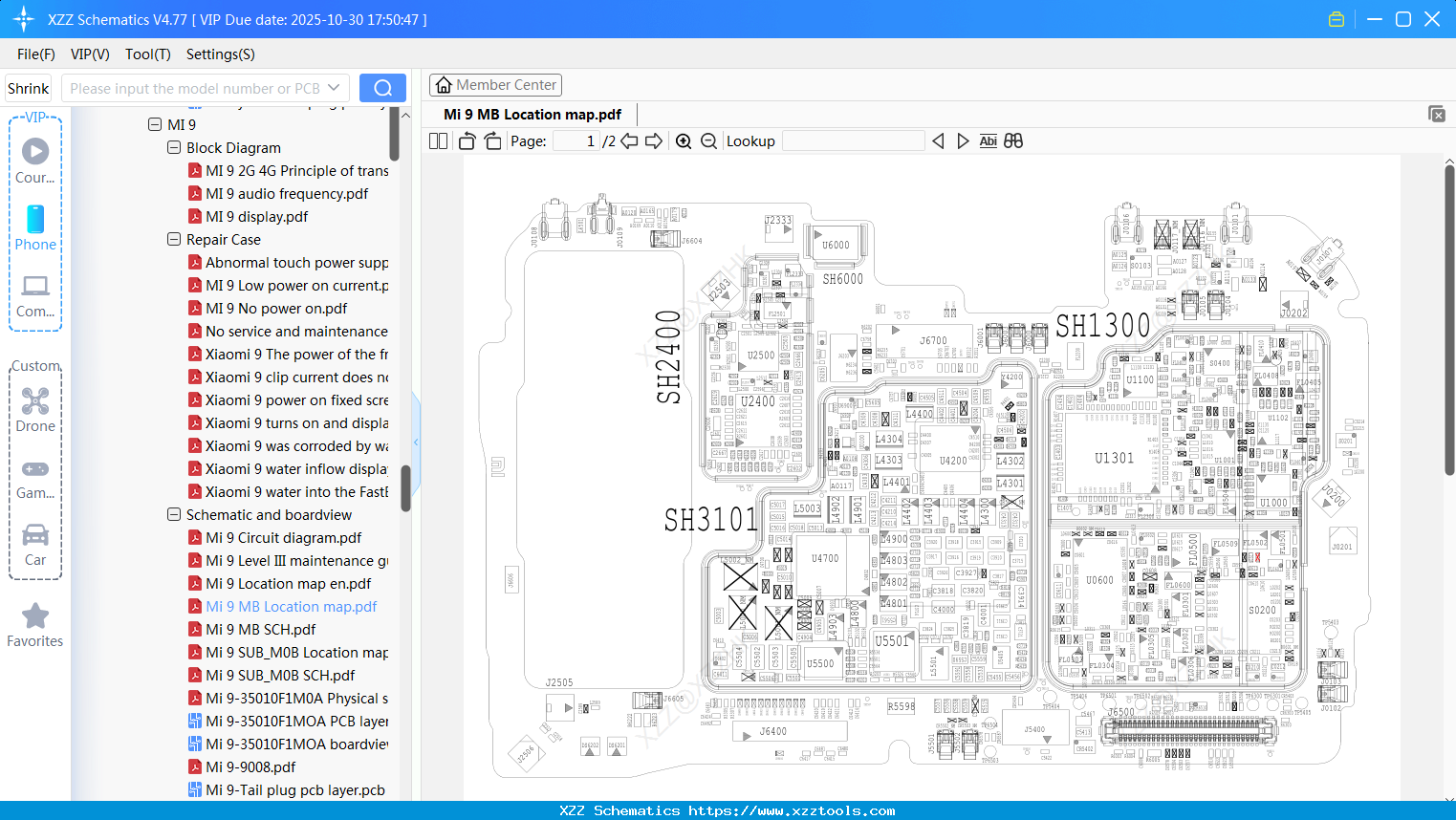This screenshot has width=1456, height=820.
Task: Click in the Lookup search field
Action: pos(853,140)
